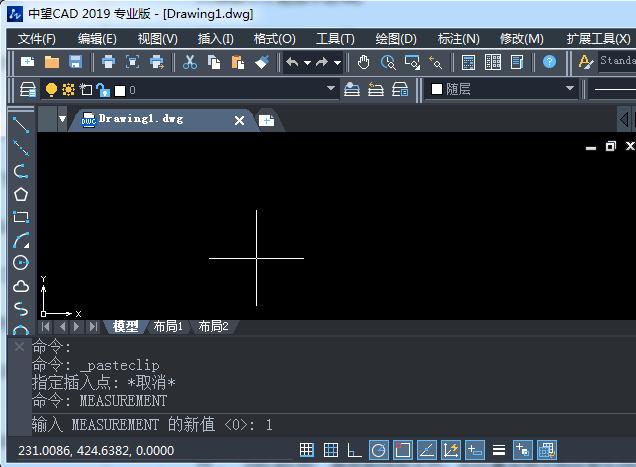Activate realtime zoom tool

tap(388, 62)
